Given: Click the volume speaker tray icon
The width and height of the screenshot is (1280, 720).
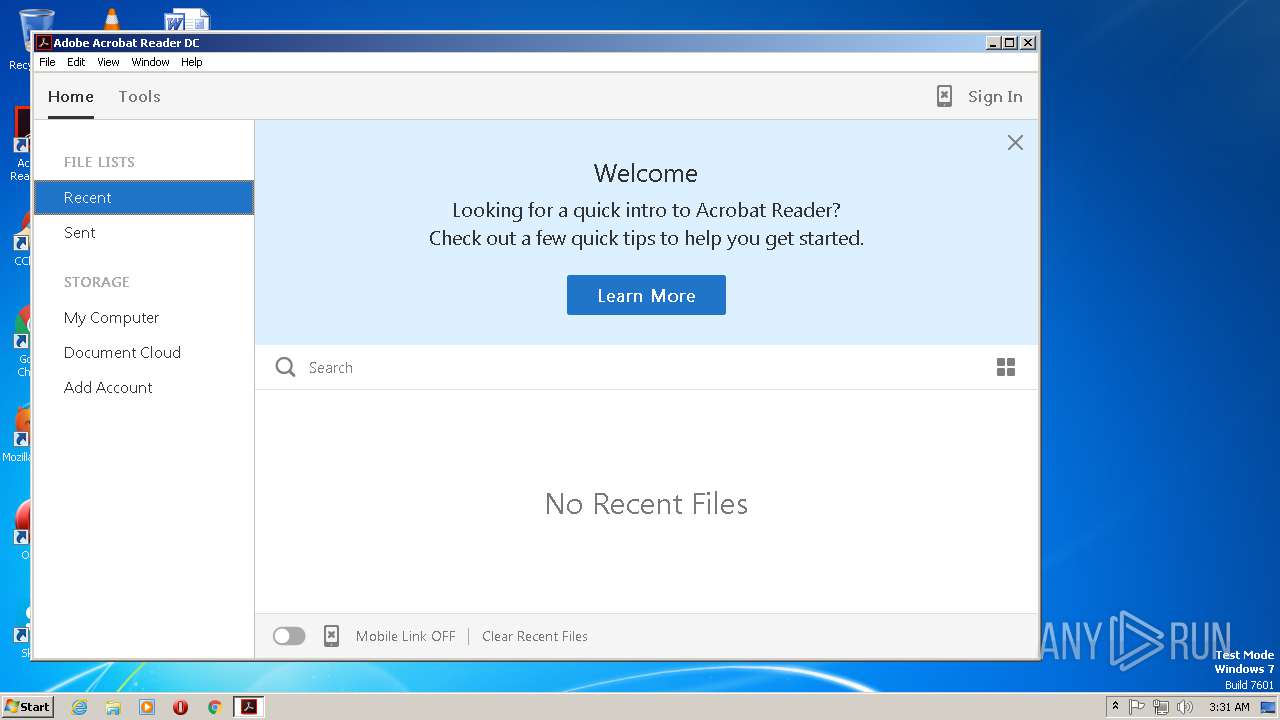Looking at the screenshot, I should (1185, 707).
